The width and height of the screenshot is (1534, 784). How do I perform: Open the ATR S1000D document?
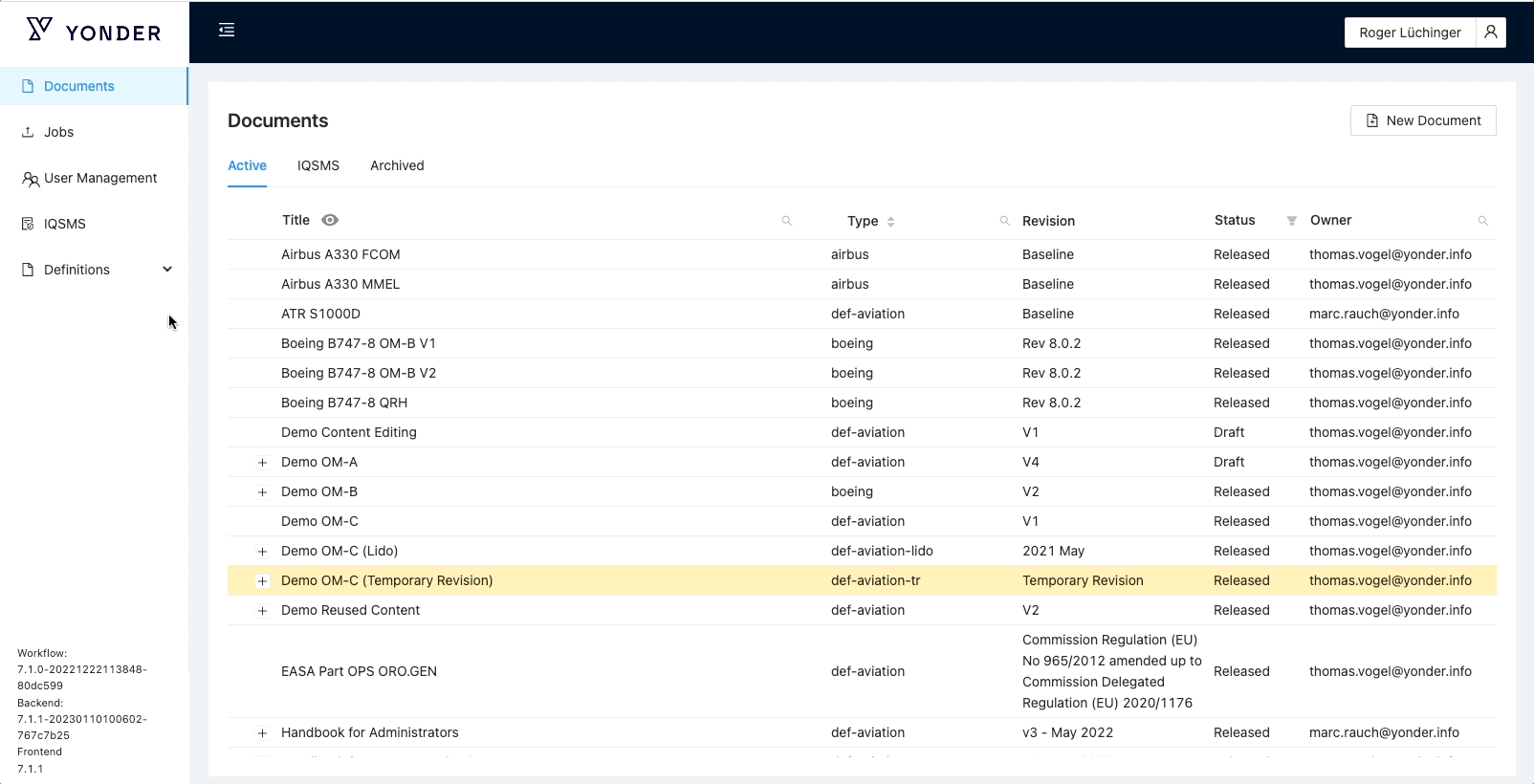[x=320, y=314]
